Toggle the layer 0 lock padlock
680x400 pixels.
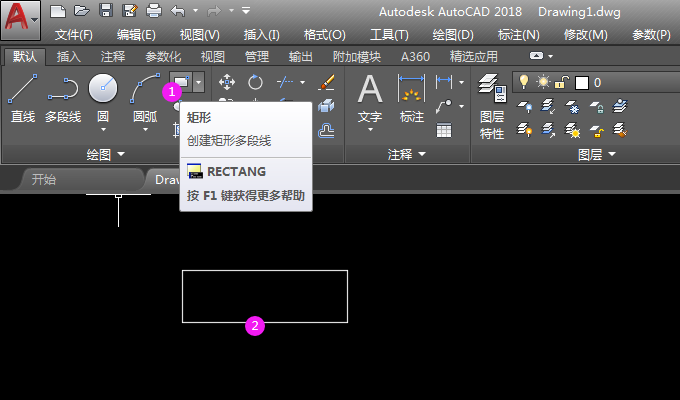(562, 82)
